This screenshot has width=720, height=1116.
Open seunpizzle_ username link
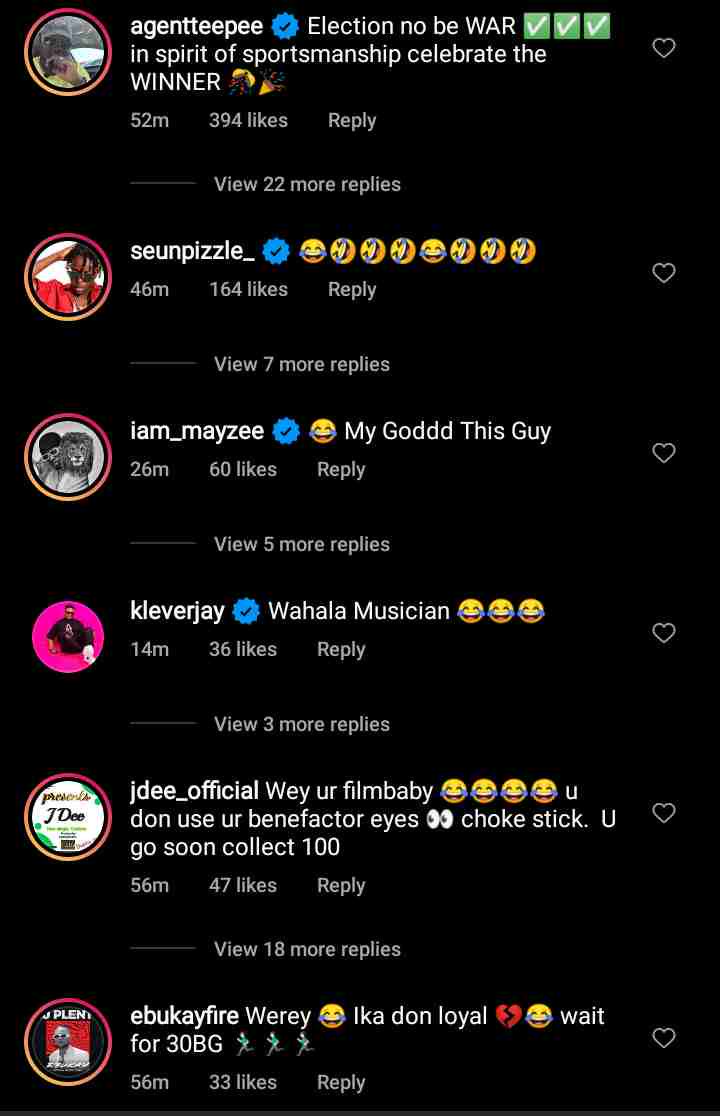[x=192, y=251]
